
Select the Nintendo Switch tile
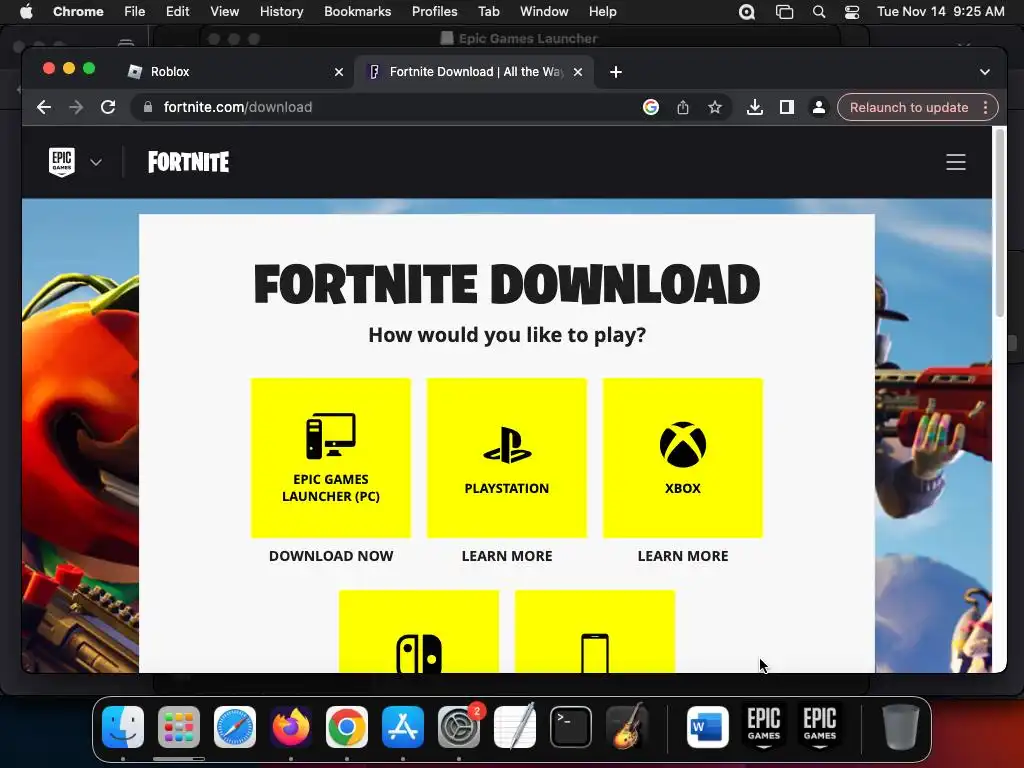tap(419, 632)
